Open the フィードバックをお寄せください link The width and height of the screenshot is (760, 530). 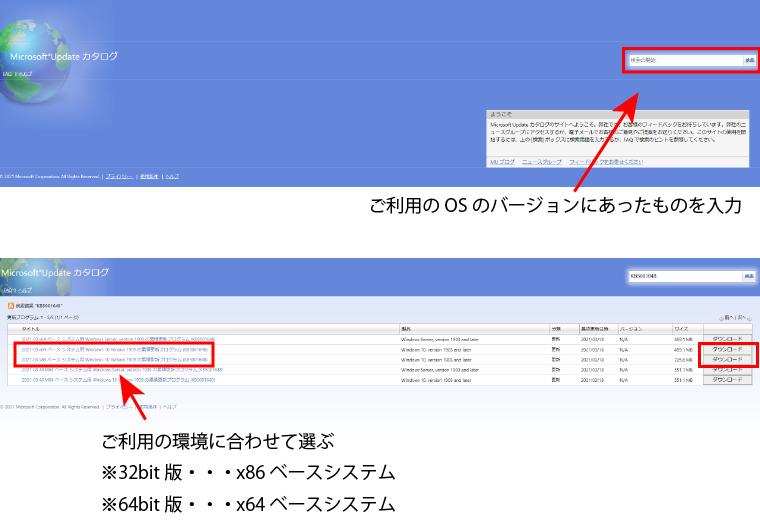[606, 161]
